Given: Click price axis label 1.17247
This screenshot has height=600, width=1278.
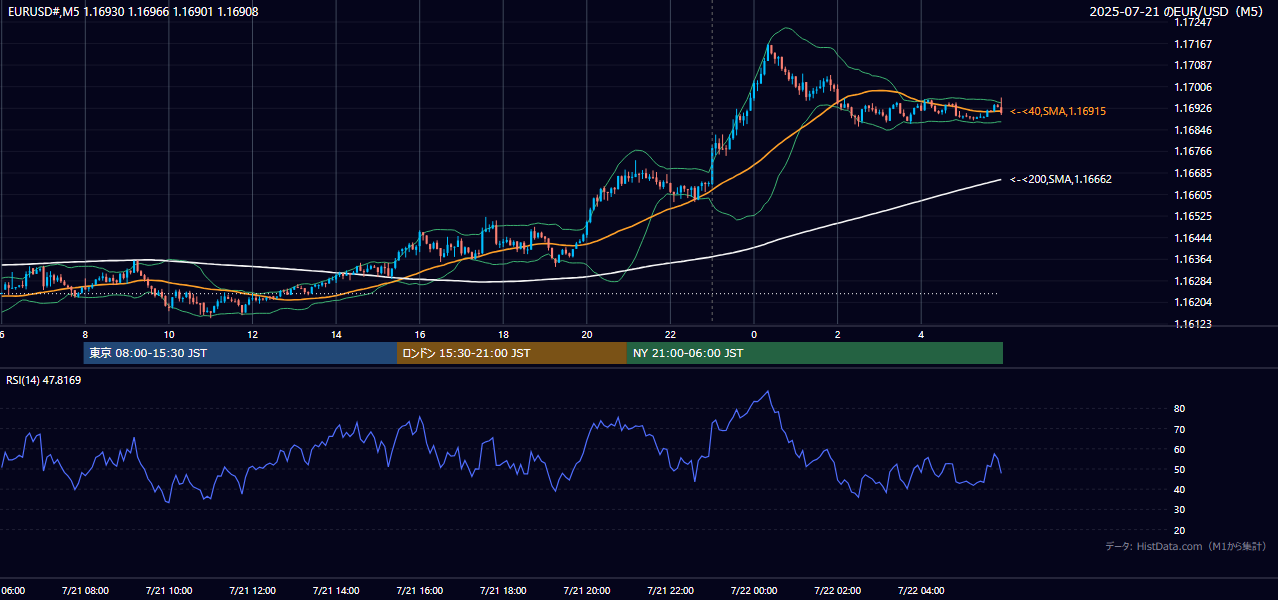Looking at the screenshot, I should pos(1192,21).
